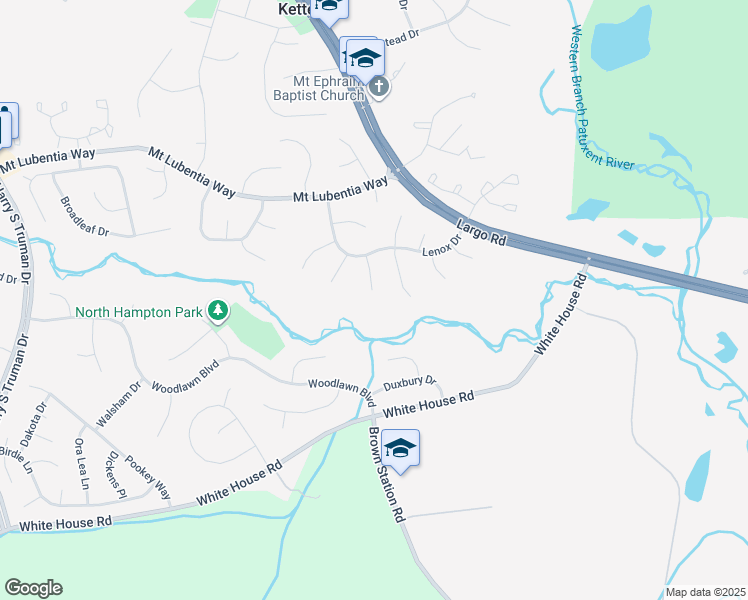The width and height of the screenshot is (748, 600).
Task: Open the North Hampton Park tree marker
Action: [218, 311]
